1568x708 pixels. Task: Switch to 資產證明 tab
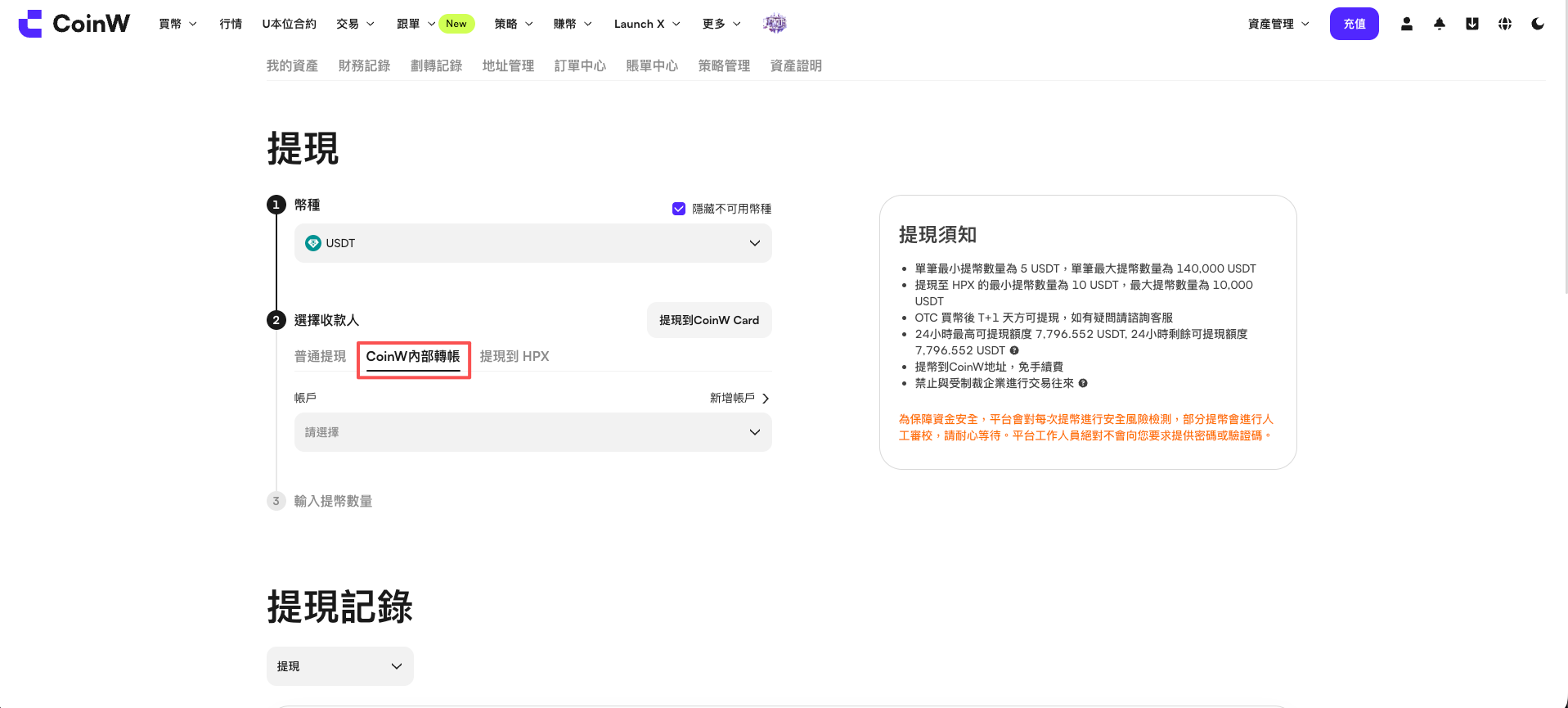coord(796,65)
